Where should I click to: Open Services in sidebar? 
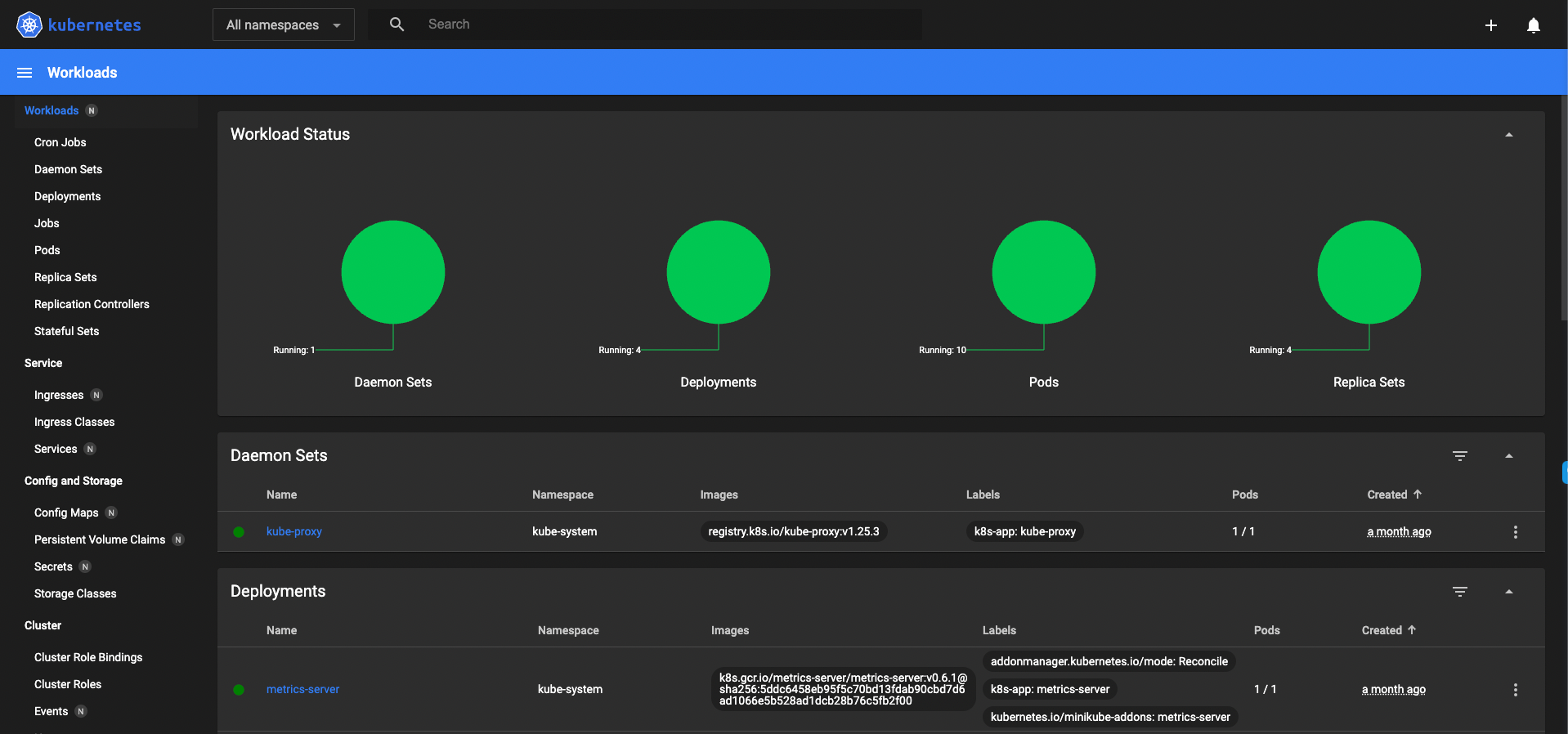(56, 449)
